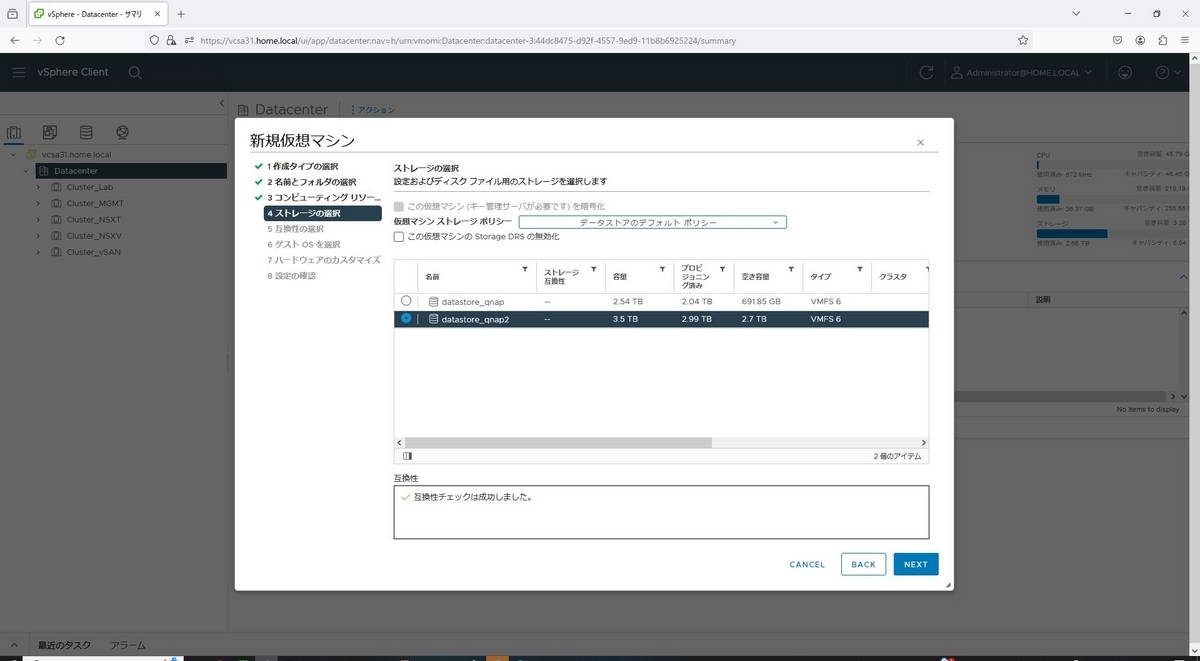Click the CANCEL button

click(x=807, y=564)
